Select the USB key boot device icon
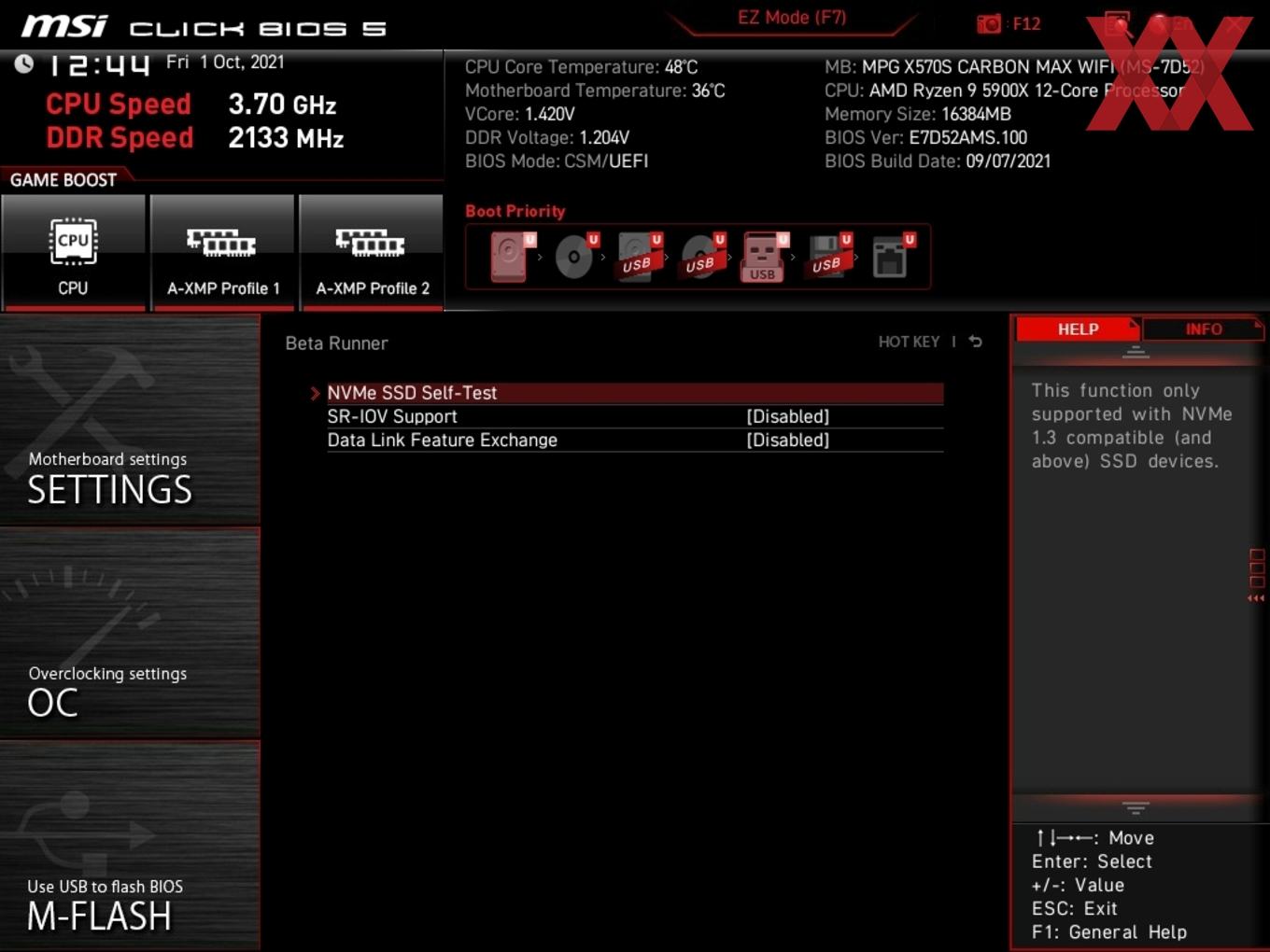Image resolution: width=1270 pixels, height=952 pixels. coord(765,256)
